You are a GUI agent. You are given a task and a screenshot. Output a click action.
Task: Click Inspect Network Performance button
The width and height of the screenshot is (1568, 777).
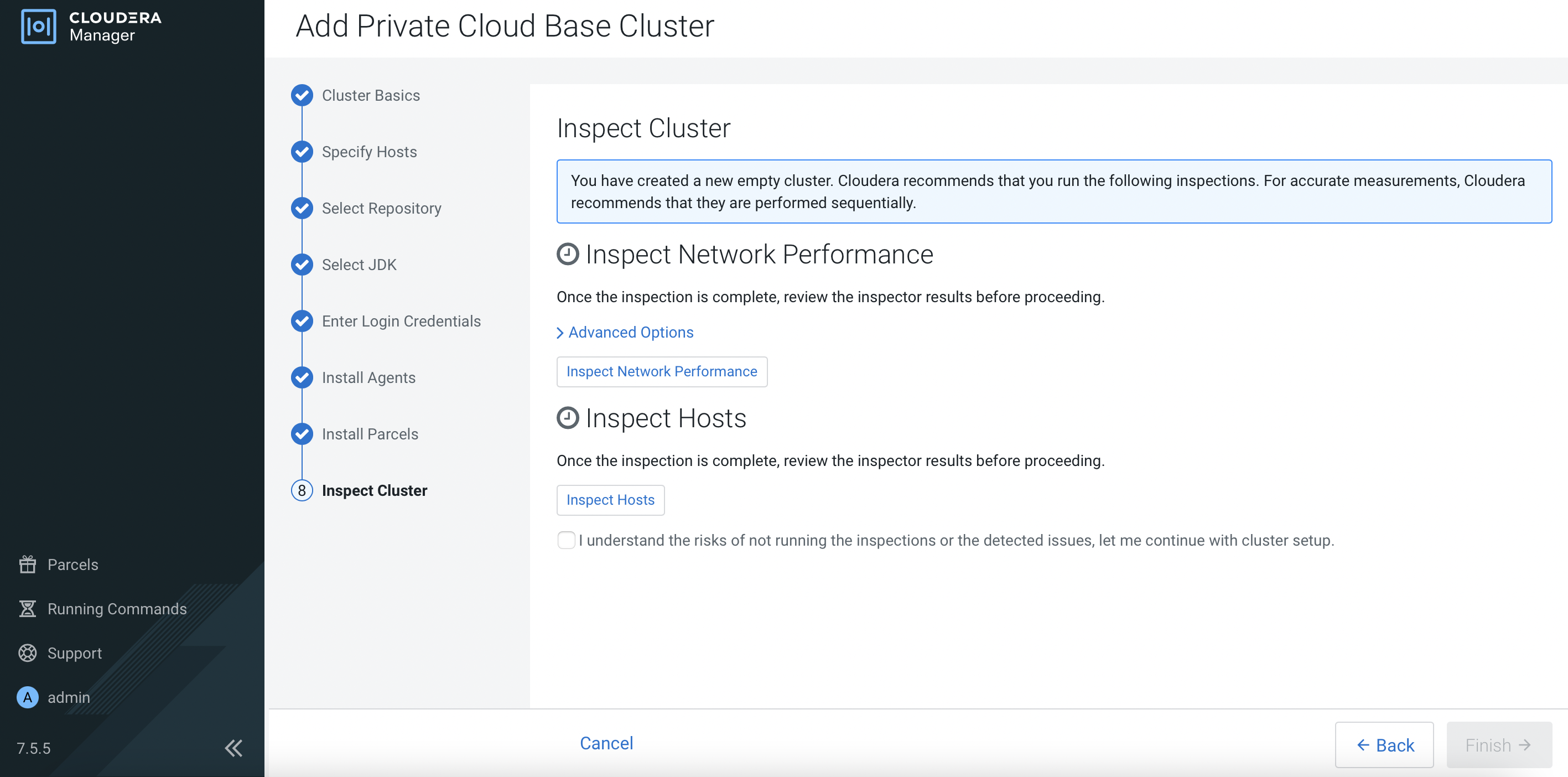coord(662,371)
